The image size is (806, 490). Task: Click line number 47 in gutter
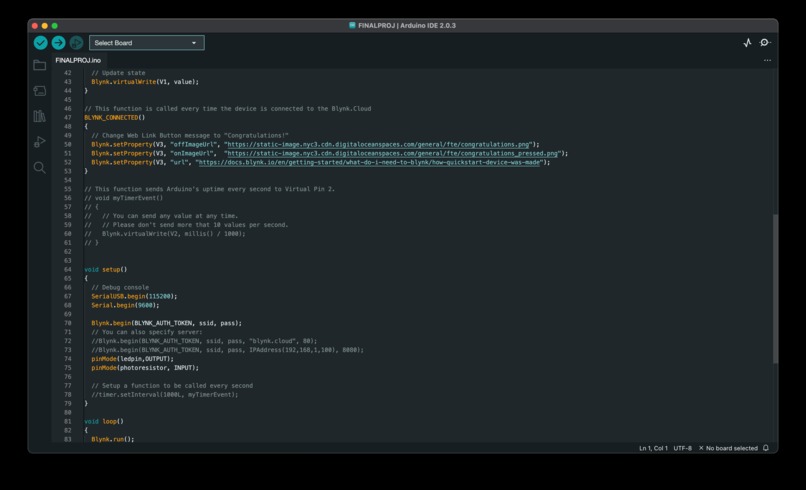coord(67,118)
